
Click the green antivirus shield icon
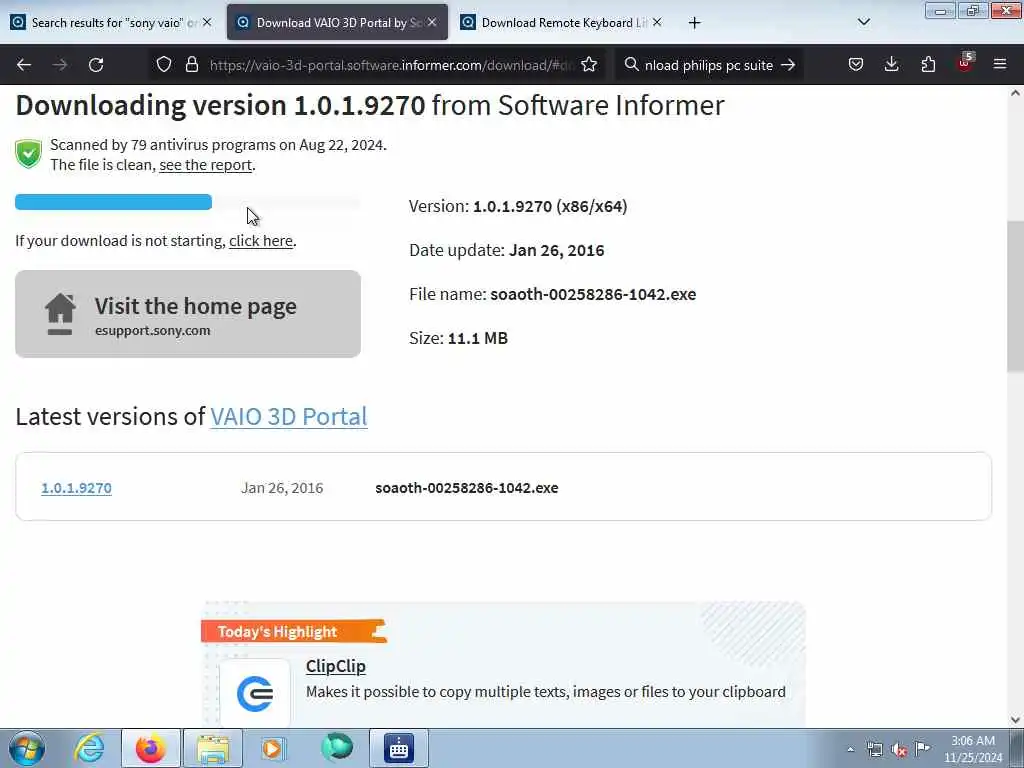click(x=28, y=154)
